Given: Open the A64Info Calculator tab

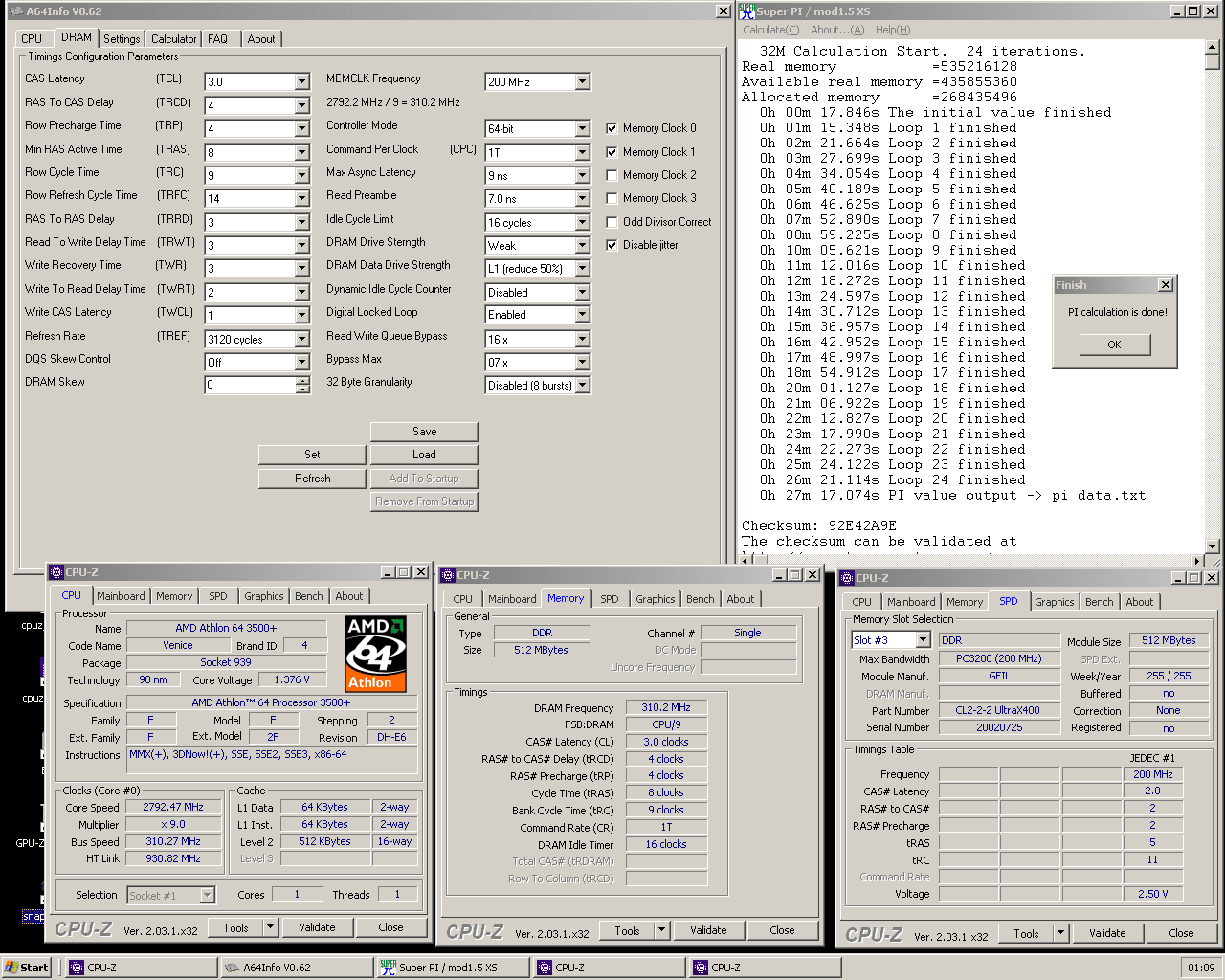Looking at the screenshot, I should click(x=174, y=39).
